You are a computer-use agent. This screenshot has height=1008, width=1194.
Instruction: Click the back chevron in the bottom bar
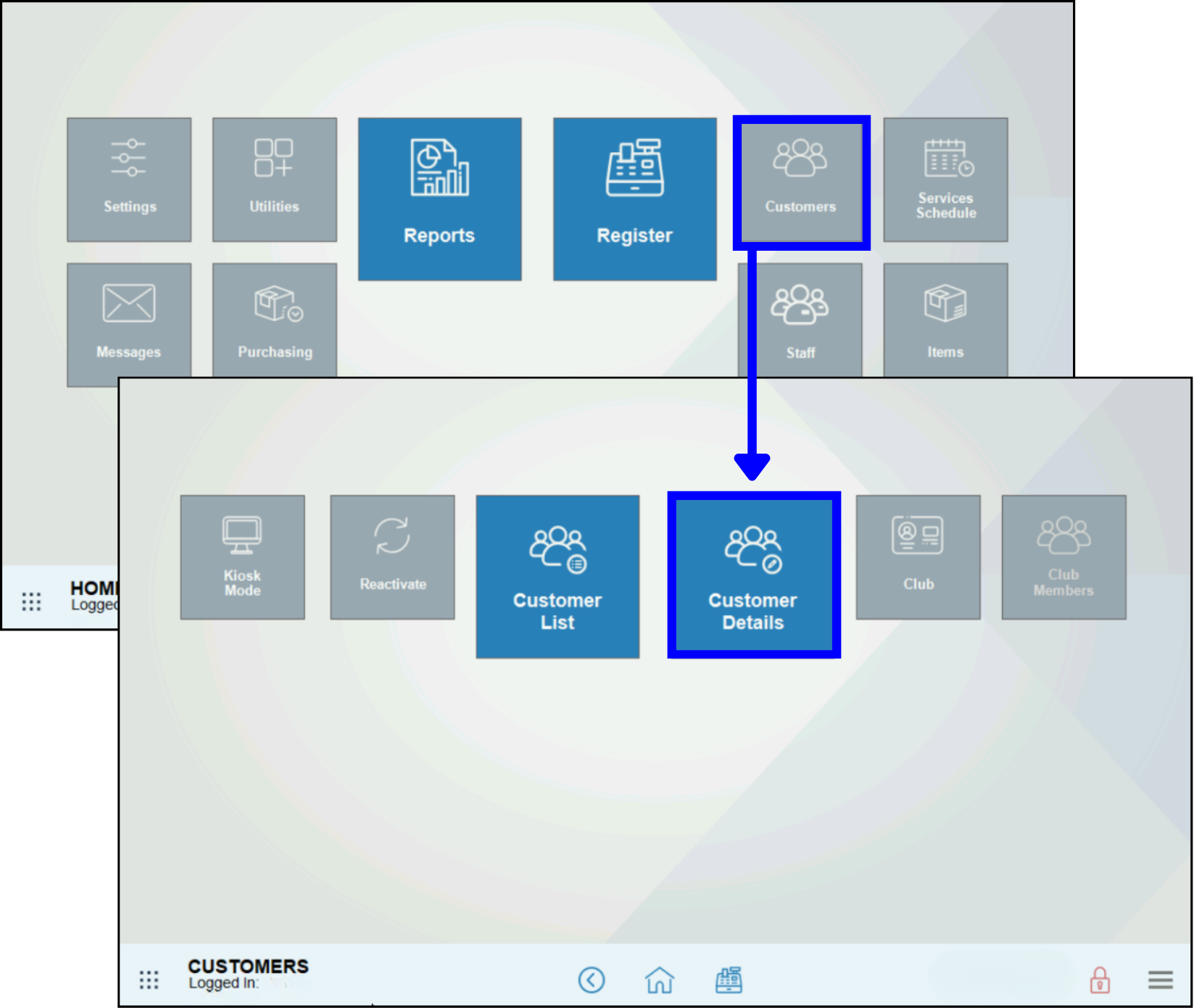tap(592, 980)
